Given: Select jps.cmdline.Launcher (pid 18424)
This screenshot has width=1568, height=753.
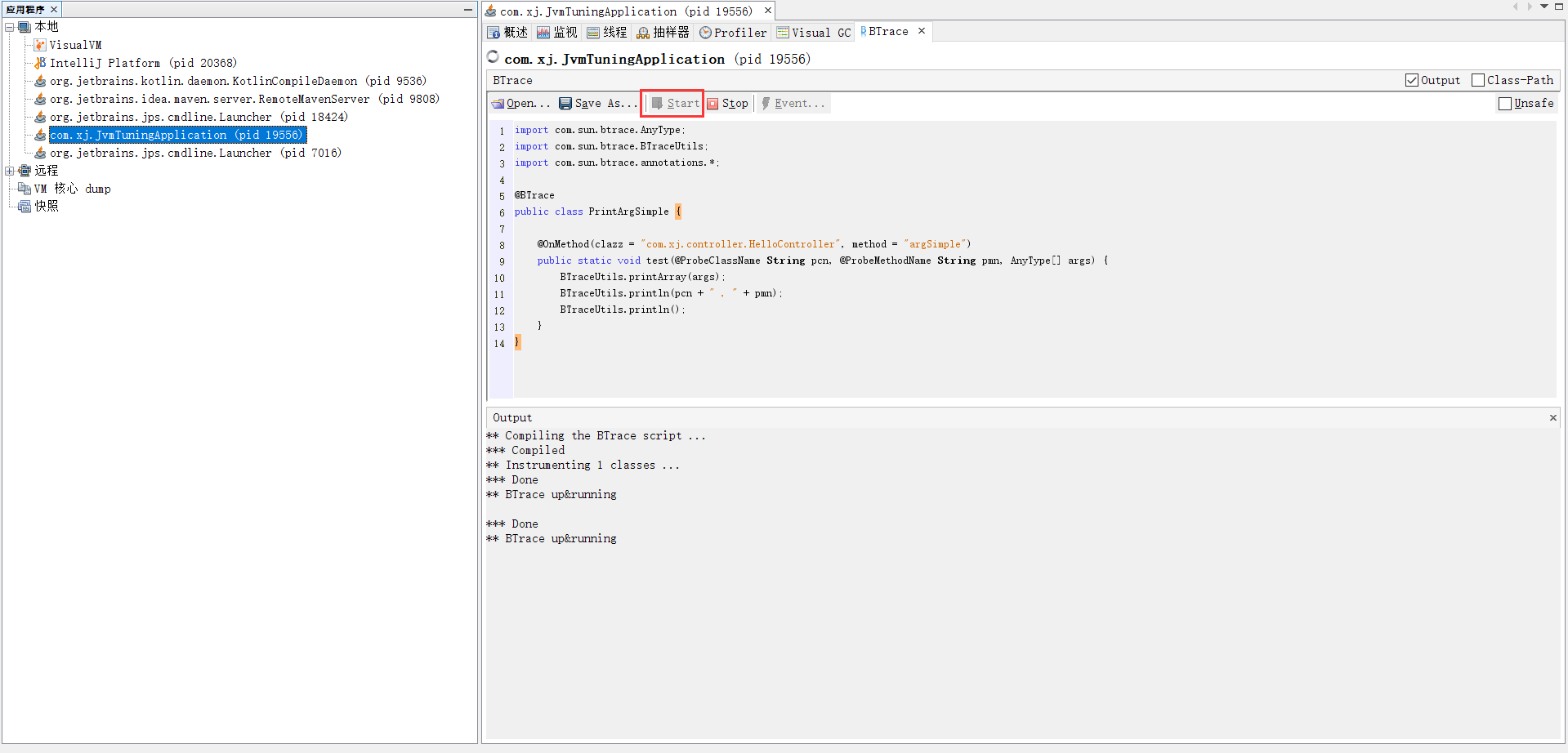Looking at the screenshot, I should point(199,117).
